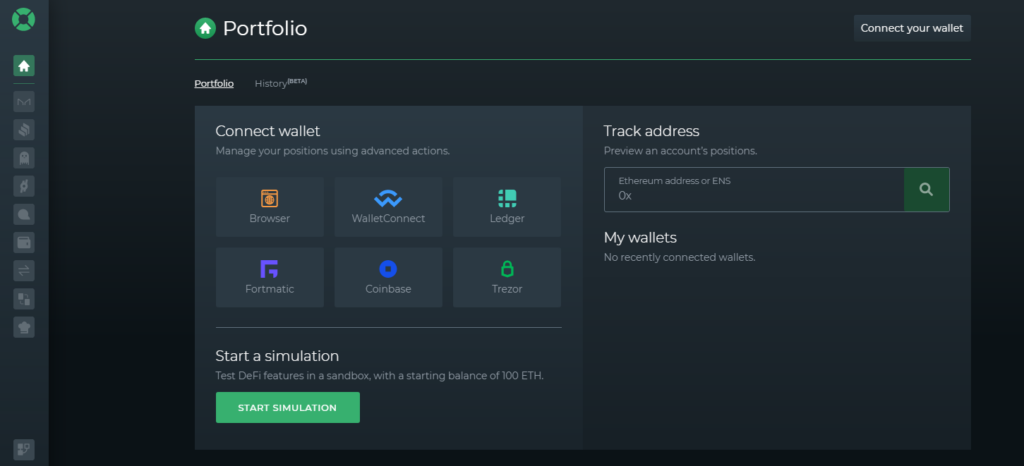Click the search magnifier button for address
This screenshot has height=466, width=1024.
pos(926,189)
